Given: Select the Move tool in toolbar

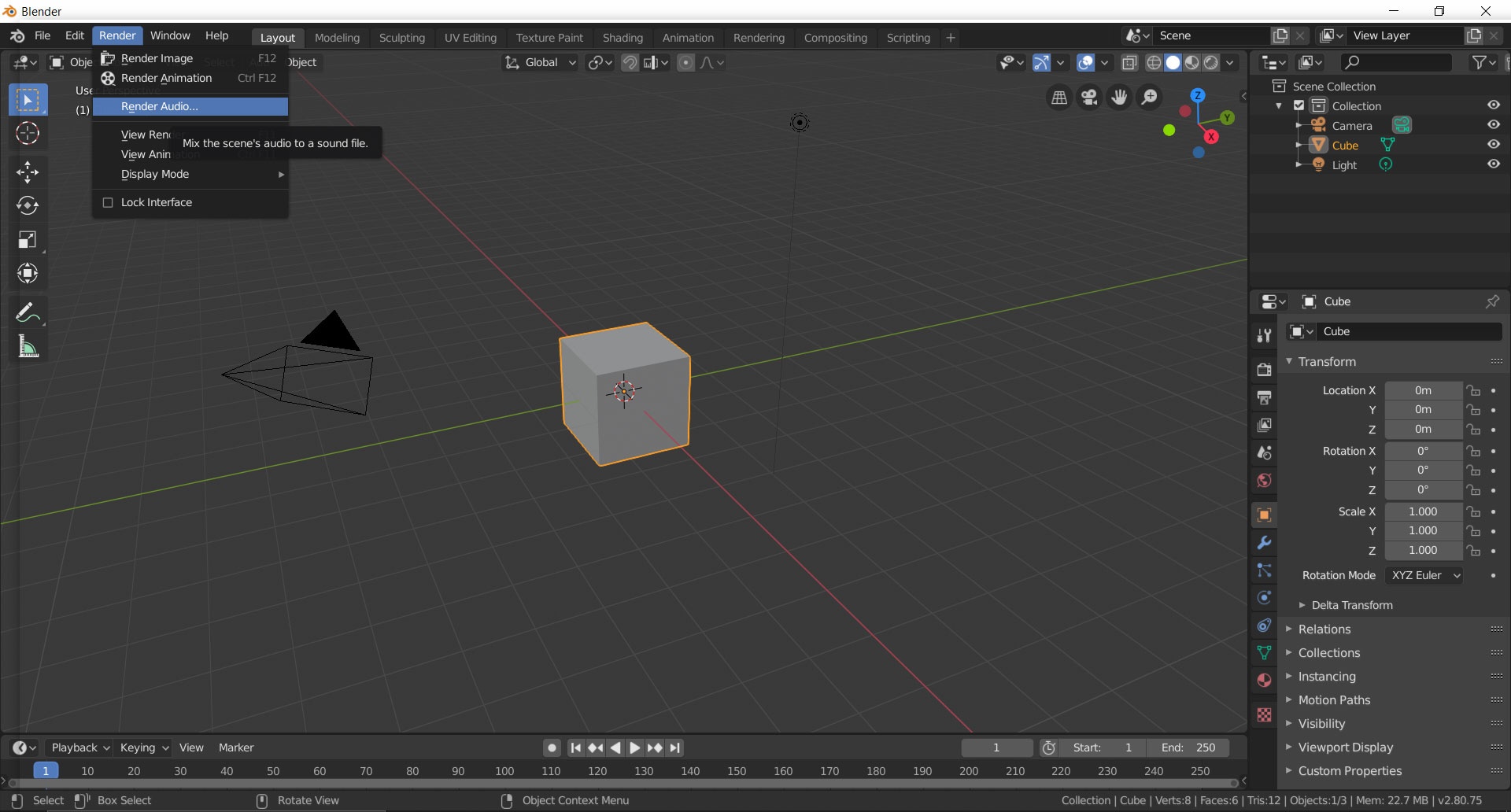Looking at the screenshot, I should pos(28,172).
